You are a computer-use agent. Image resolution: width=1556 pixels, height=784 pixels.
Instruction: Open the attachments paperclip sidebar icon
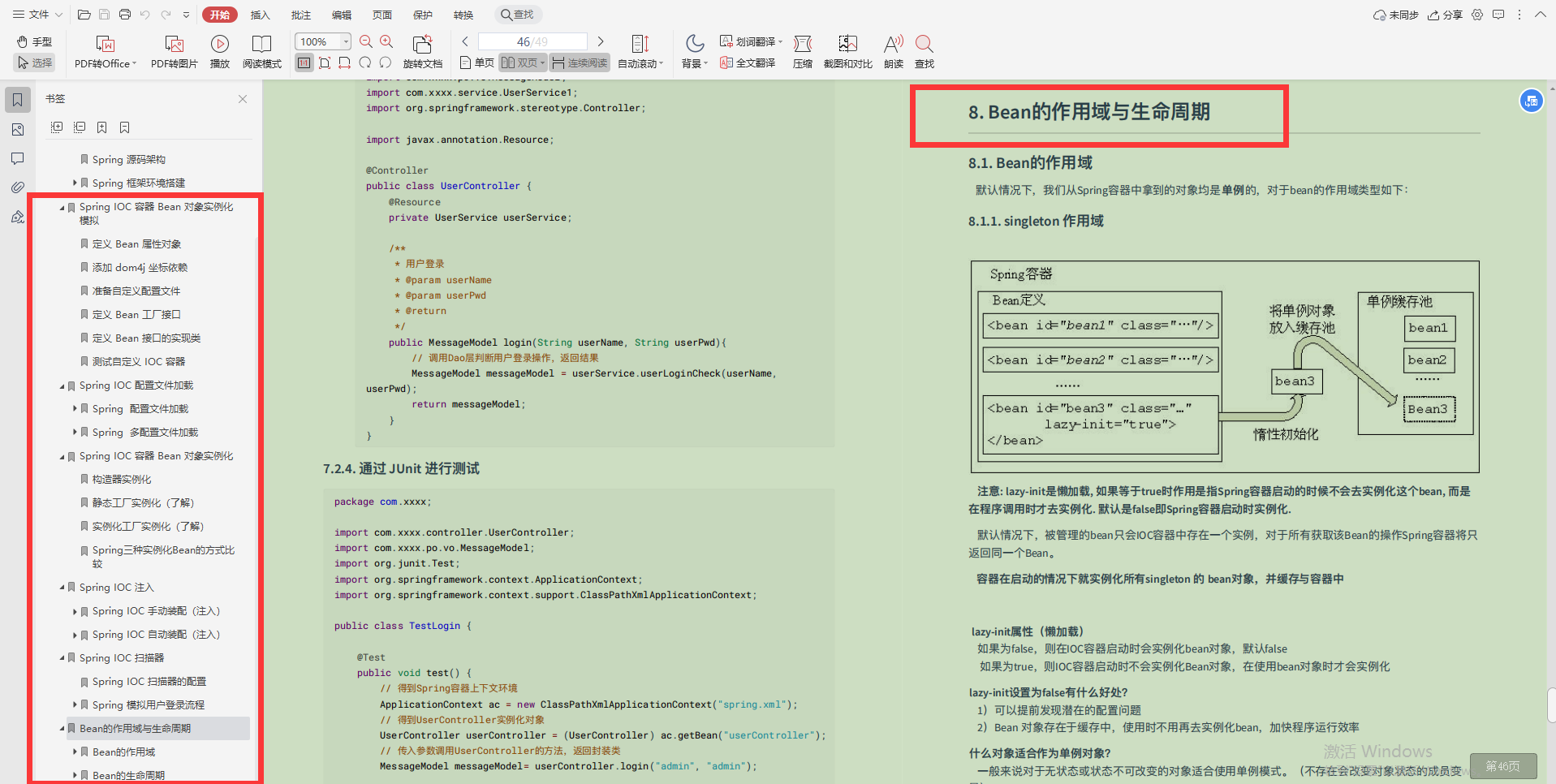(18, 187)
